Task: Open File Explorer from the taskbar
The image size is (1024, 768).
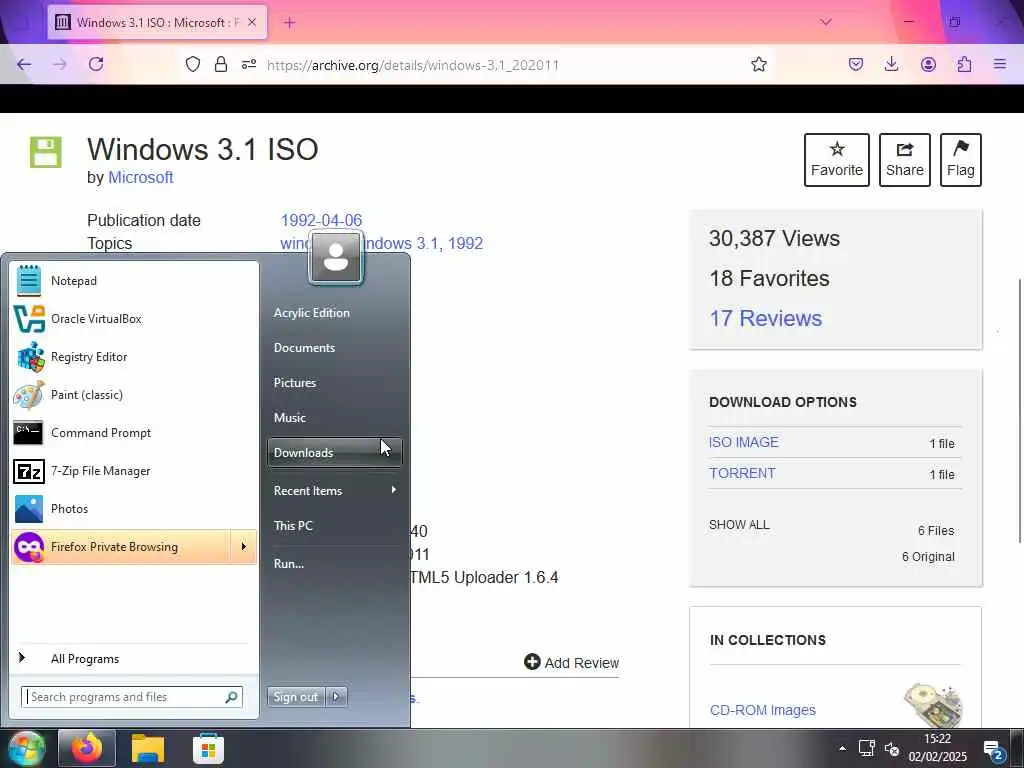Action: (x=148, y=748)
